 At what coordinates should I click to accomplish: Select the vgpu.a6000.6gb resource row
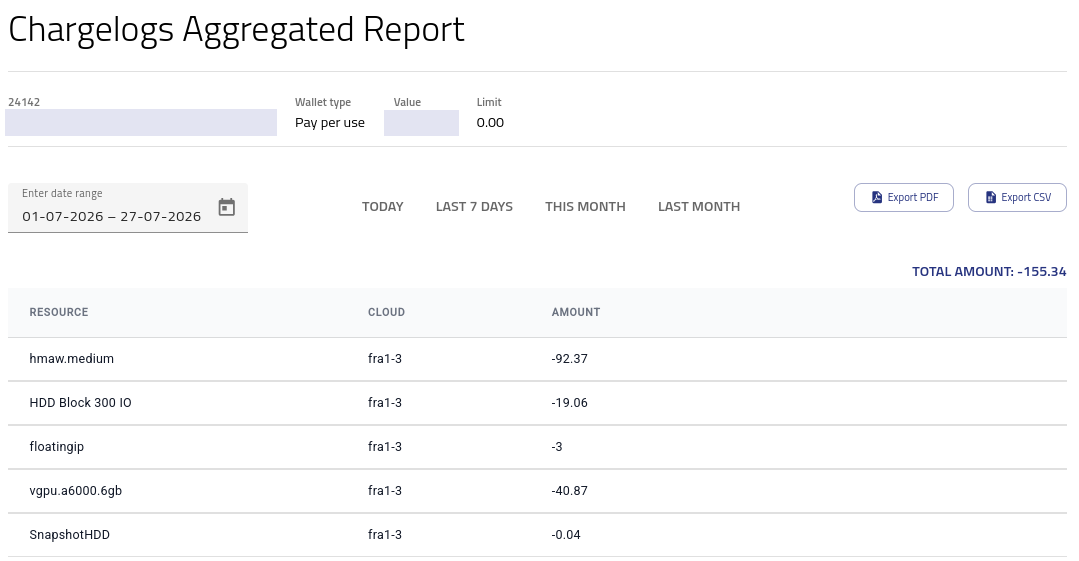[x=537, y=491]
